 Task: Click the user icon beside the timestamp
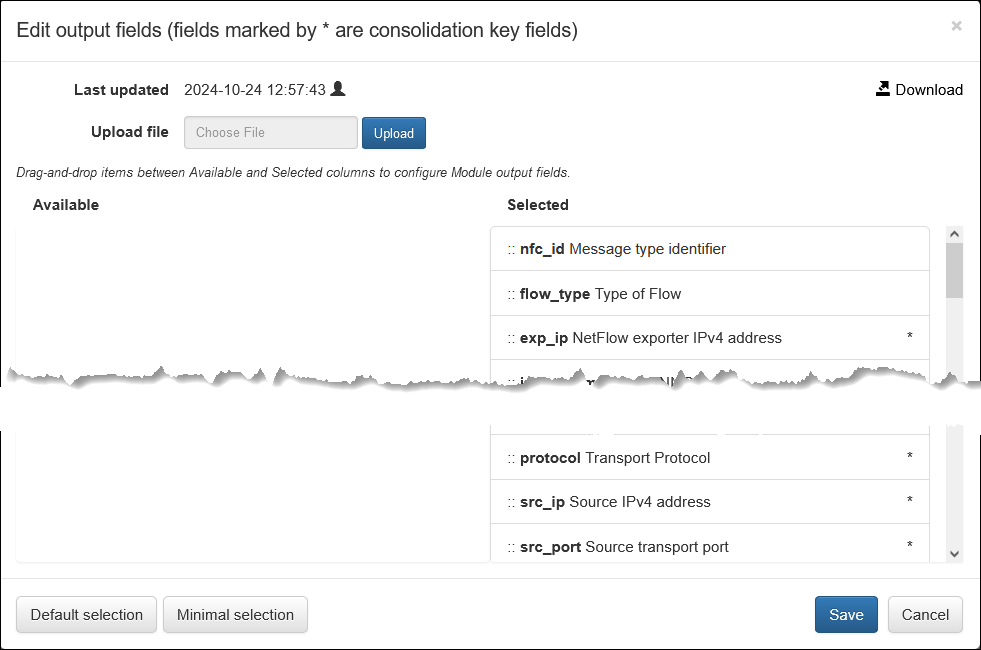tap(338, 89)
